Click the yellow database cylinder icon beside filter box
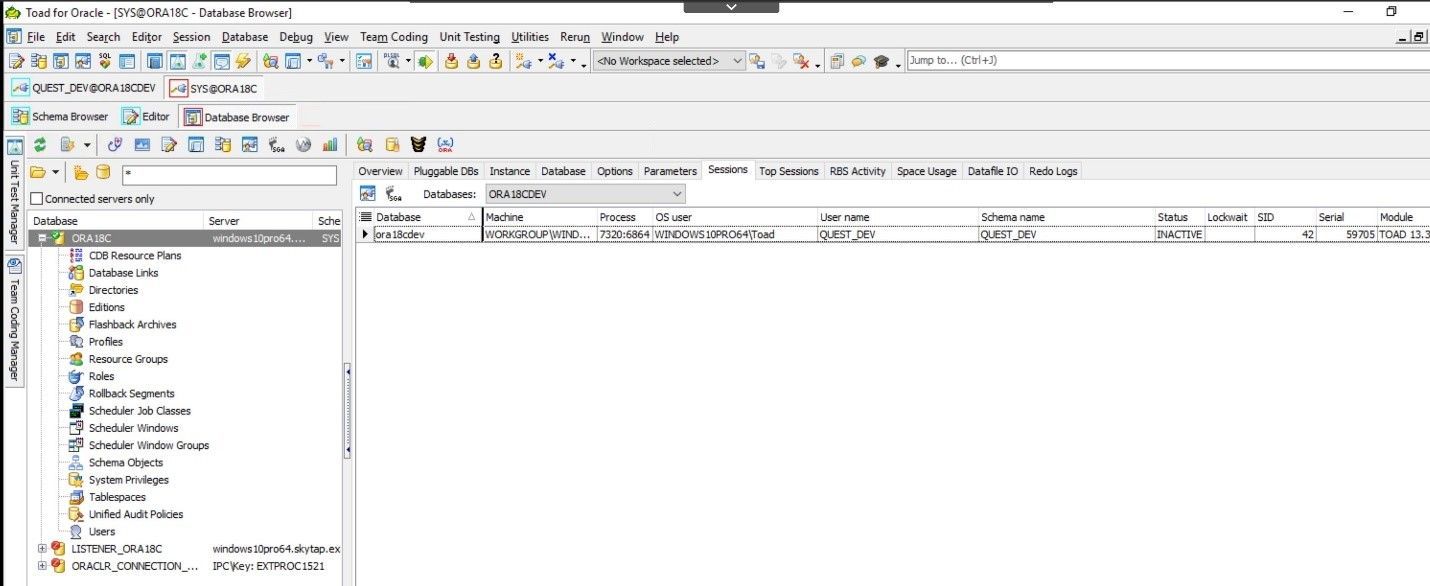This screenshot has width=1430, height=586. click(103, 172)
